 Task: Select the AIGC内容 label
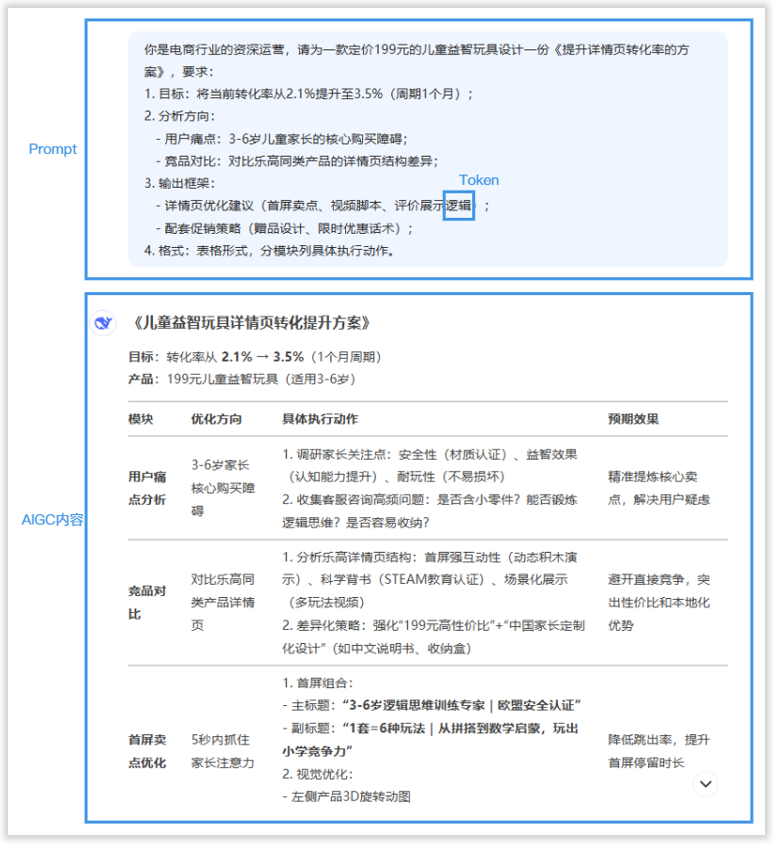52,520
